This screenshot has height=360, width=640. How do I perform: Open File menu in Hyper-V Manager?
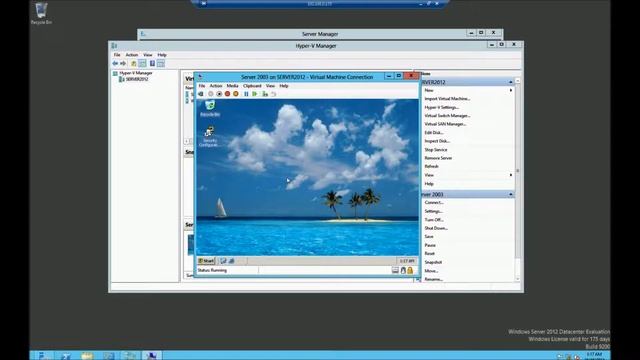(117, 55)
